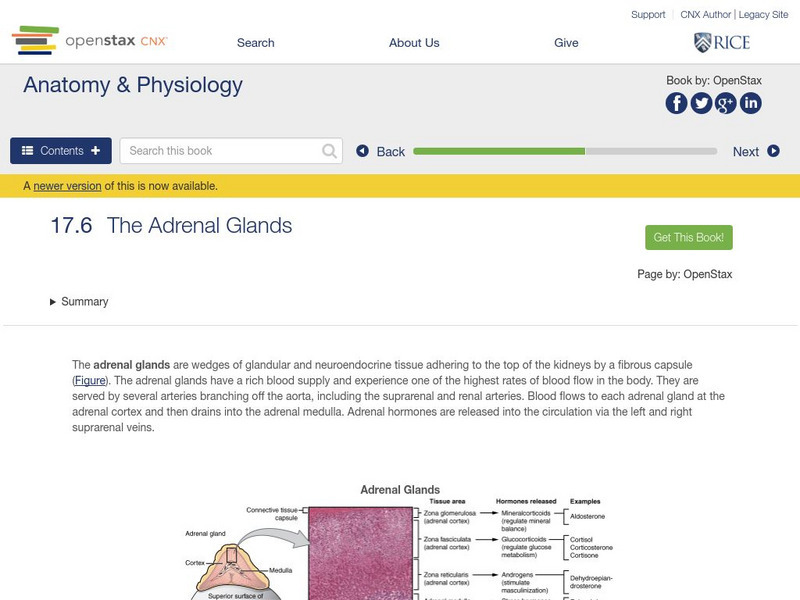Click the Rice University logo
This screenshot has width=800, height=600.
coord(721,42)
